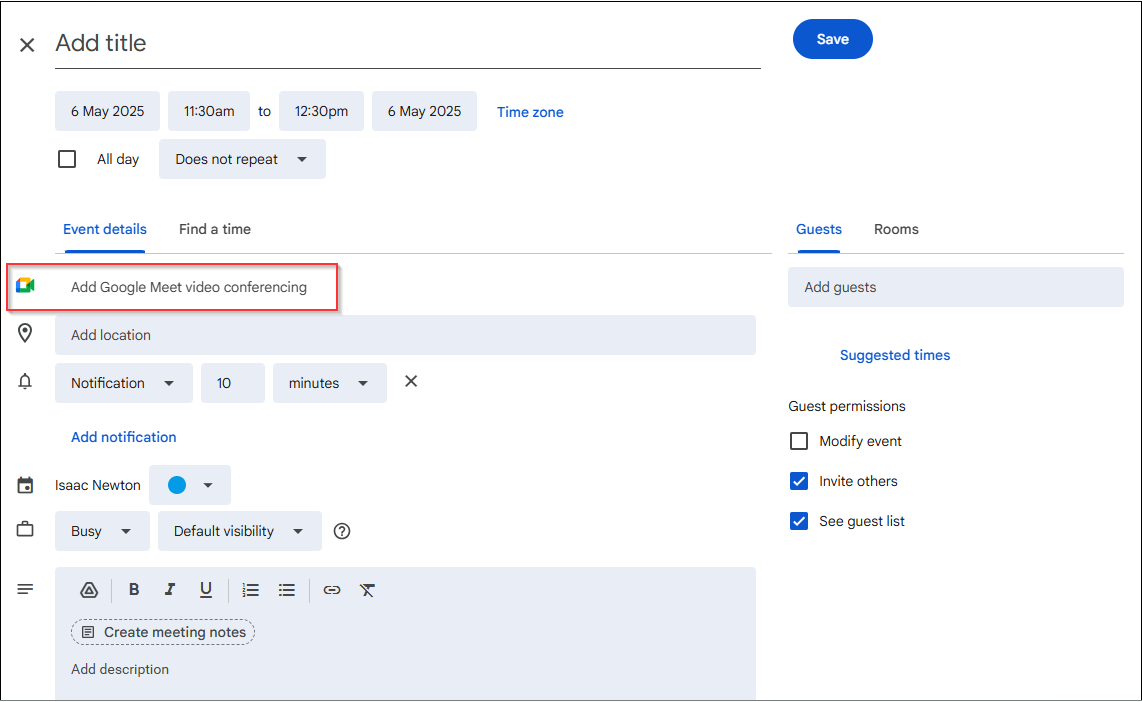Click the Suggested times link
The height and width of the screenshot is (702, 1142).
click(x=895, y=355)
